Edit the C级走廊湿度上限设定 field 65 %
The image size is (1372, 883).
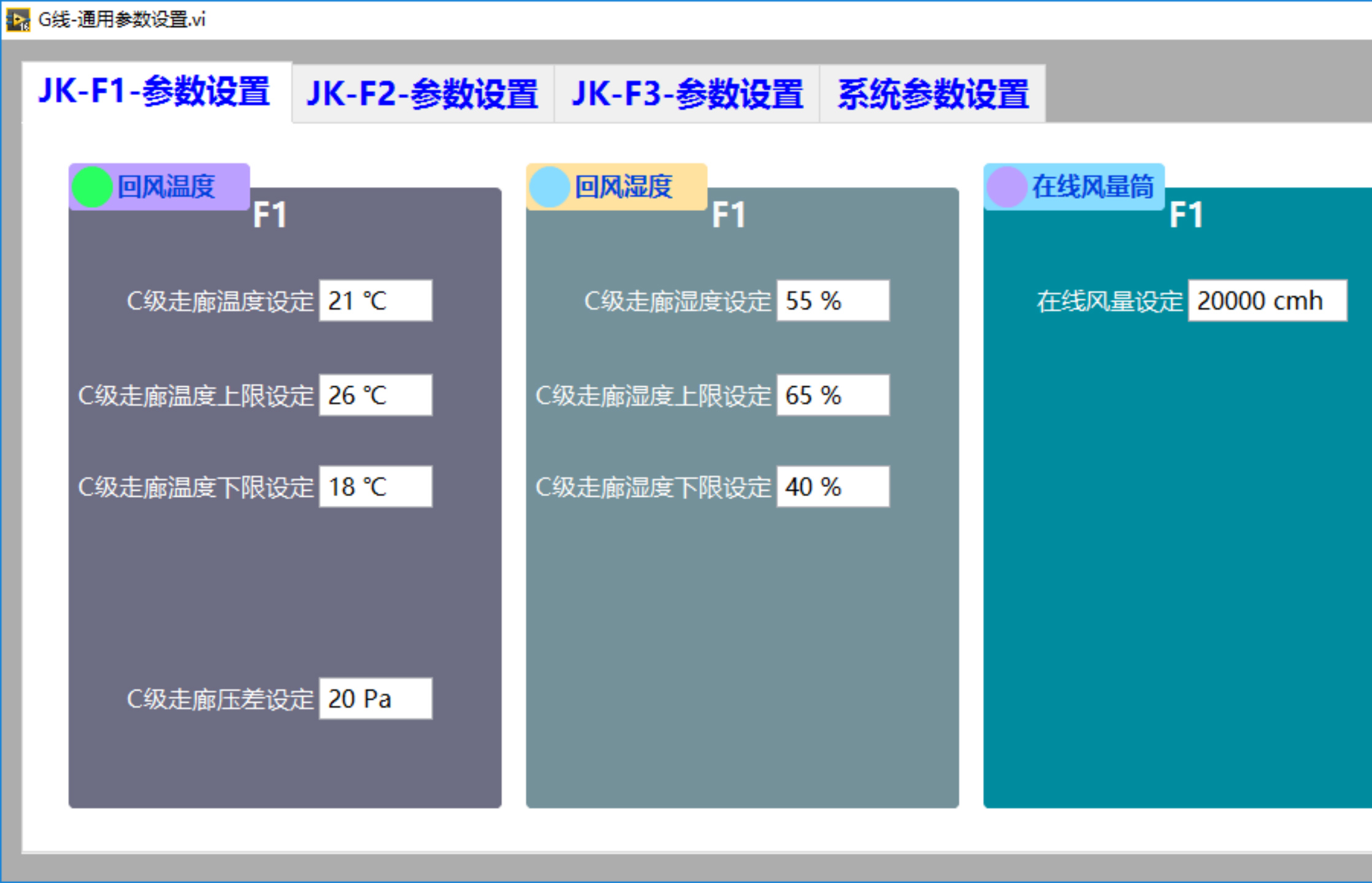click(833, 395)
